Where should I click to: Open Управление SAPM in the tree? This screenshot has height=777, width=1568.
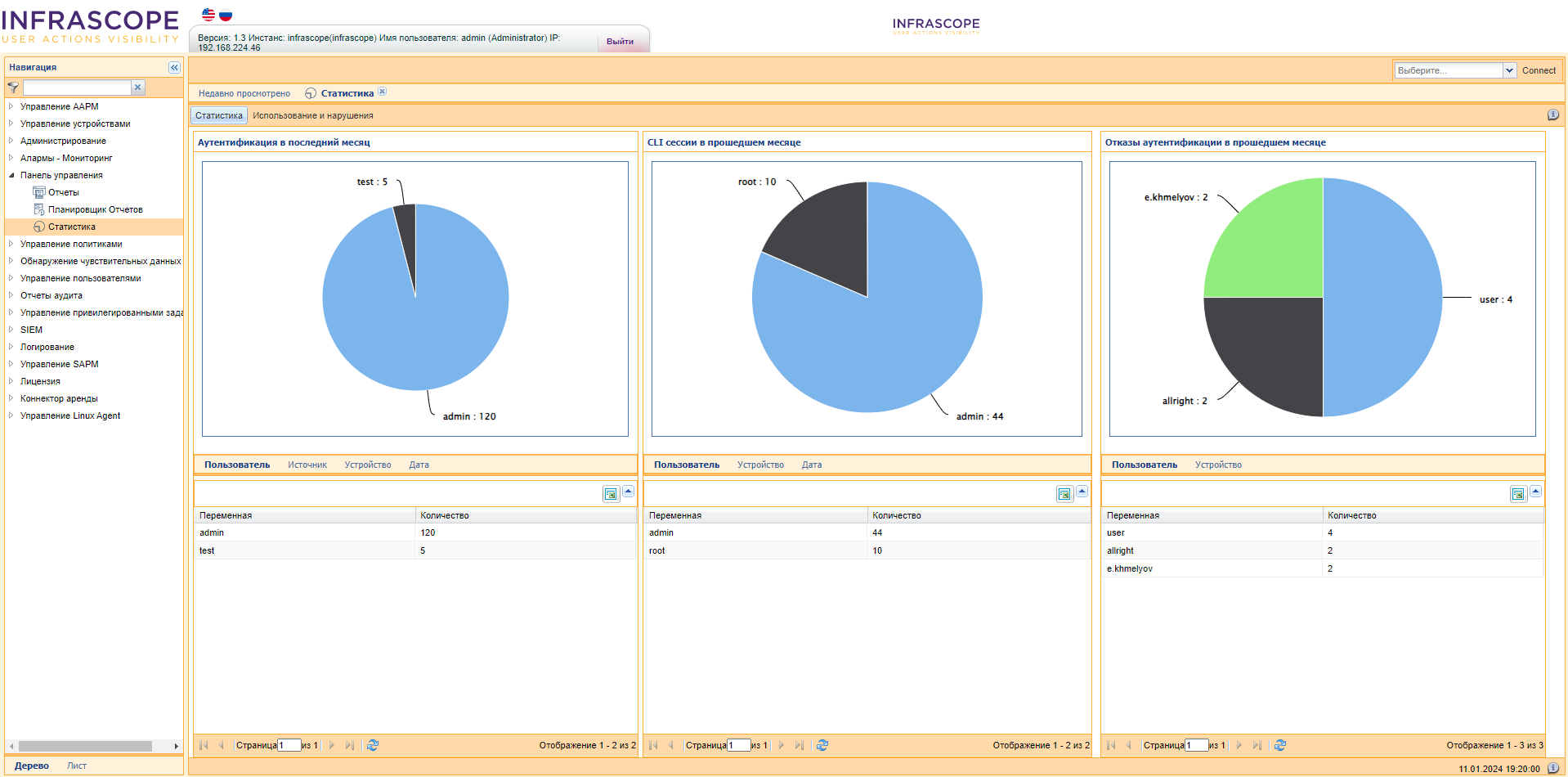pyautogui.click(x=60, y=364)
